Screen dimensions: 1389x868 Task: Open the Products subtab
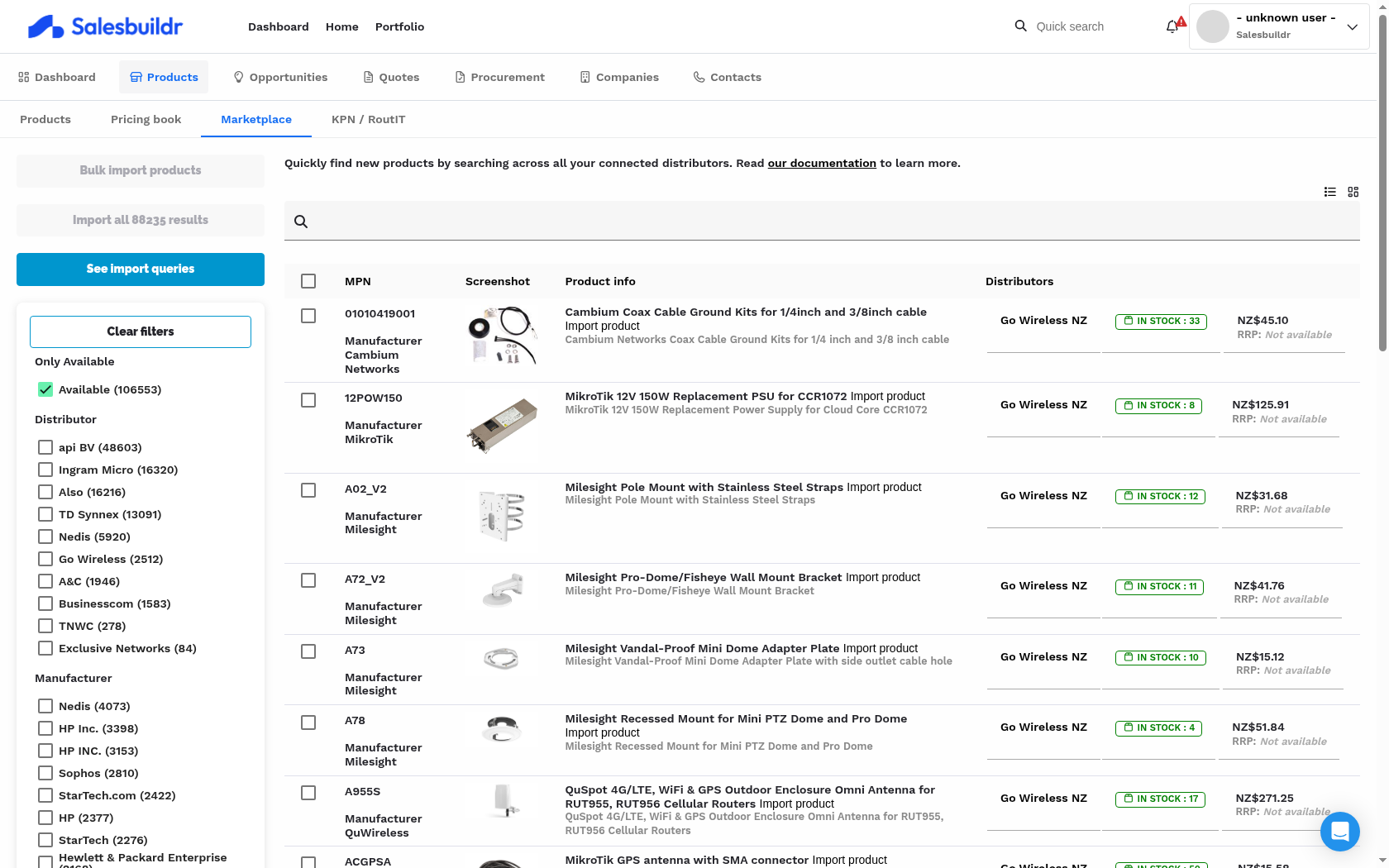click(x=45, y=119)
